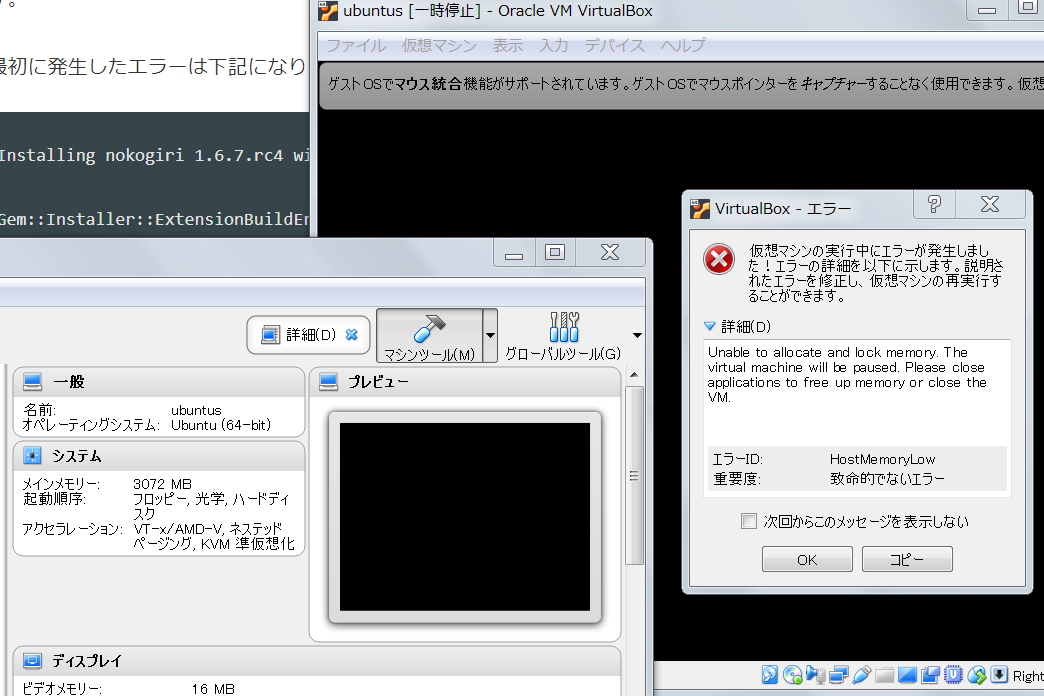Open the Global Tools dropdown arrow
1044x696 pixels.
637,336
